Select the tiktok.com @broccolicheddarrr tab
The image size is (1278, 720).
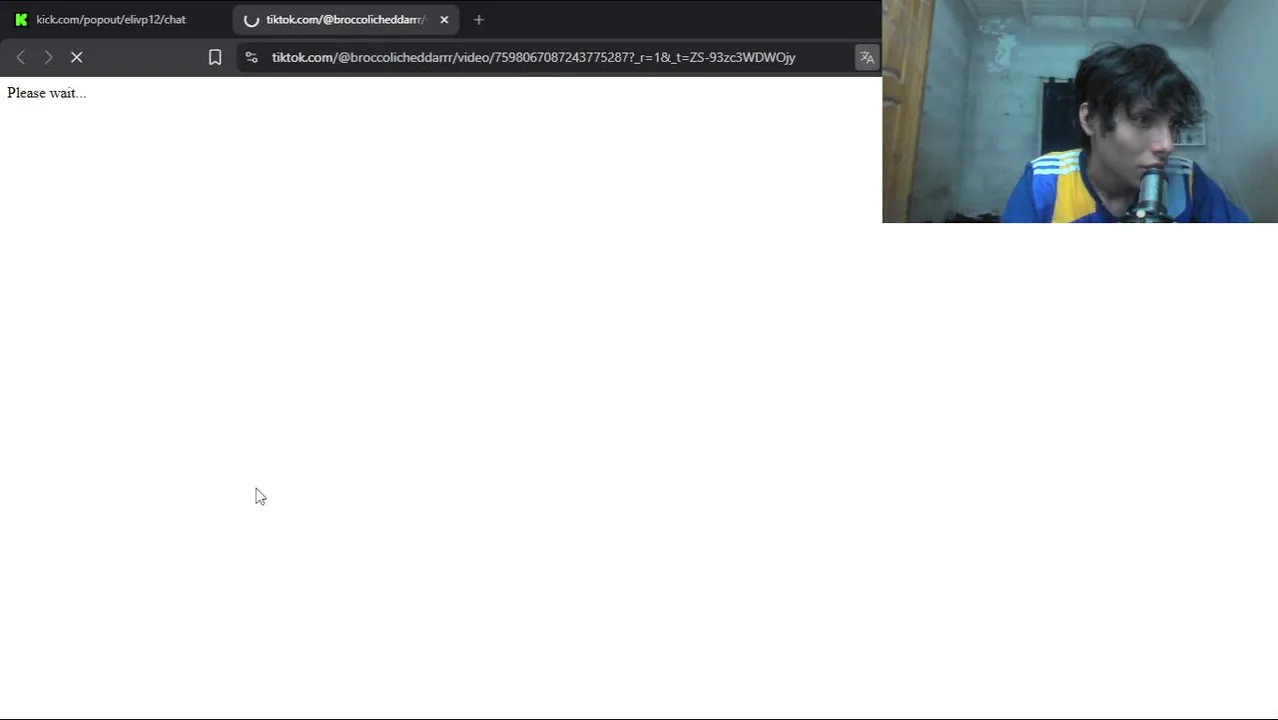click(x=346, y=19)
